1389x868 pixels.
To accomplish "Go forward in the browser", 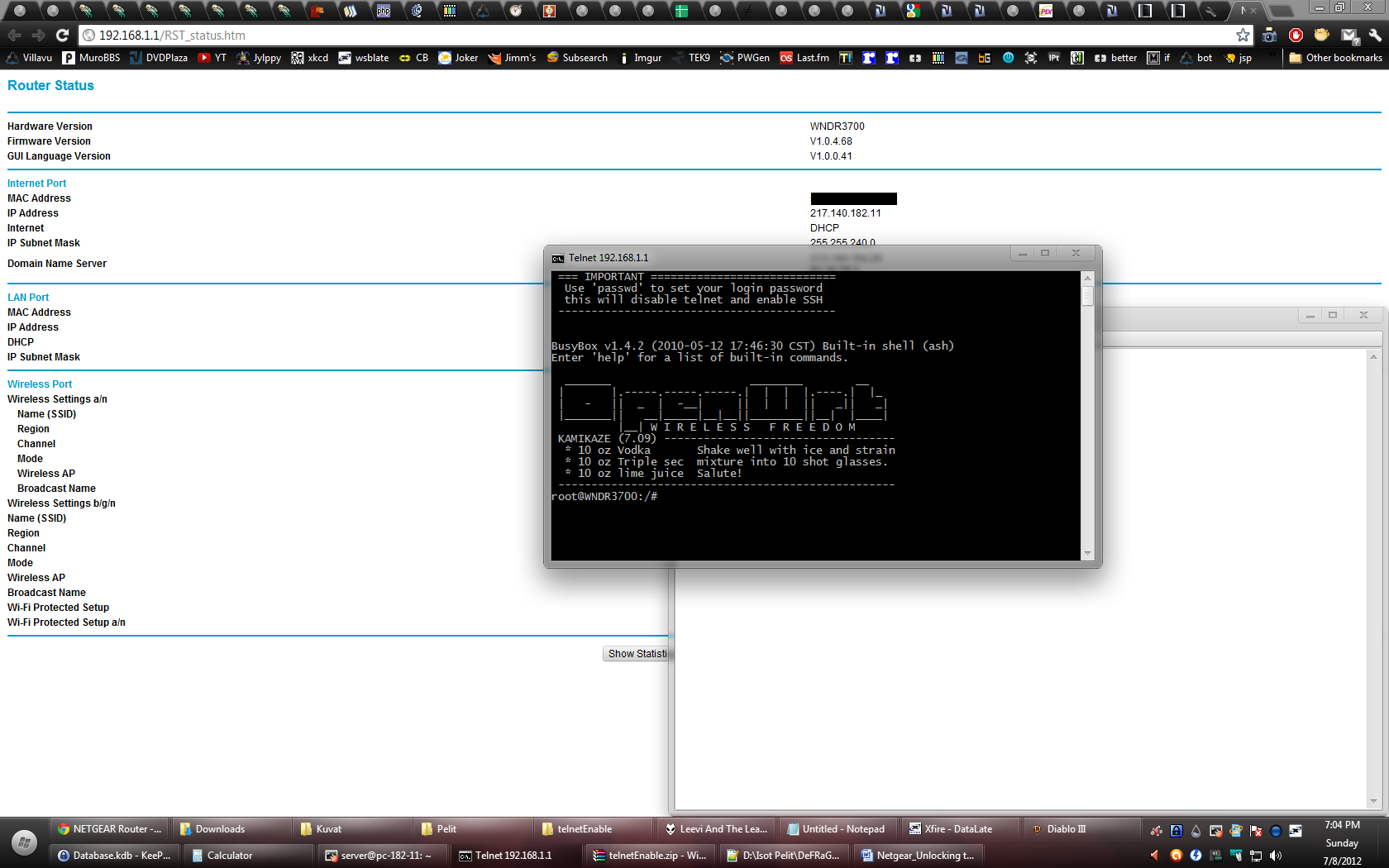I will point(38,35).
